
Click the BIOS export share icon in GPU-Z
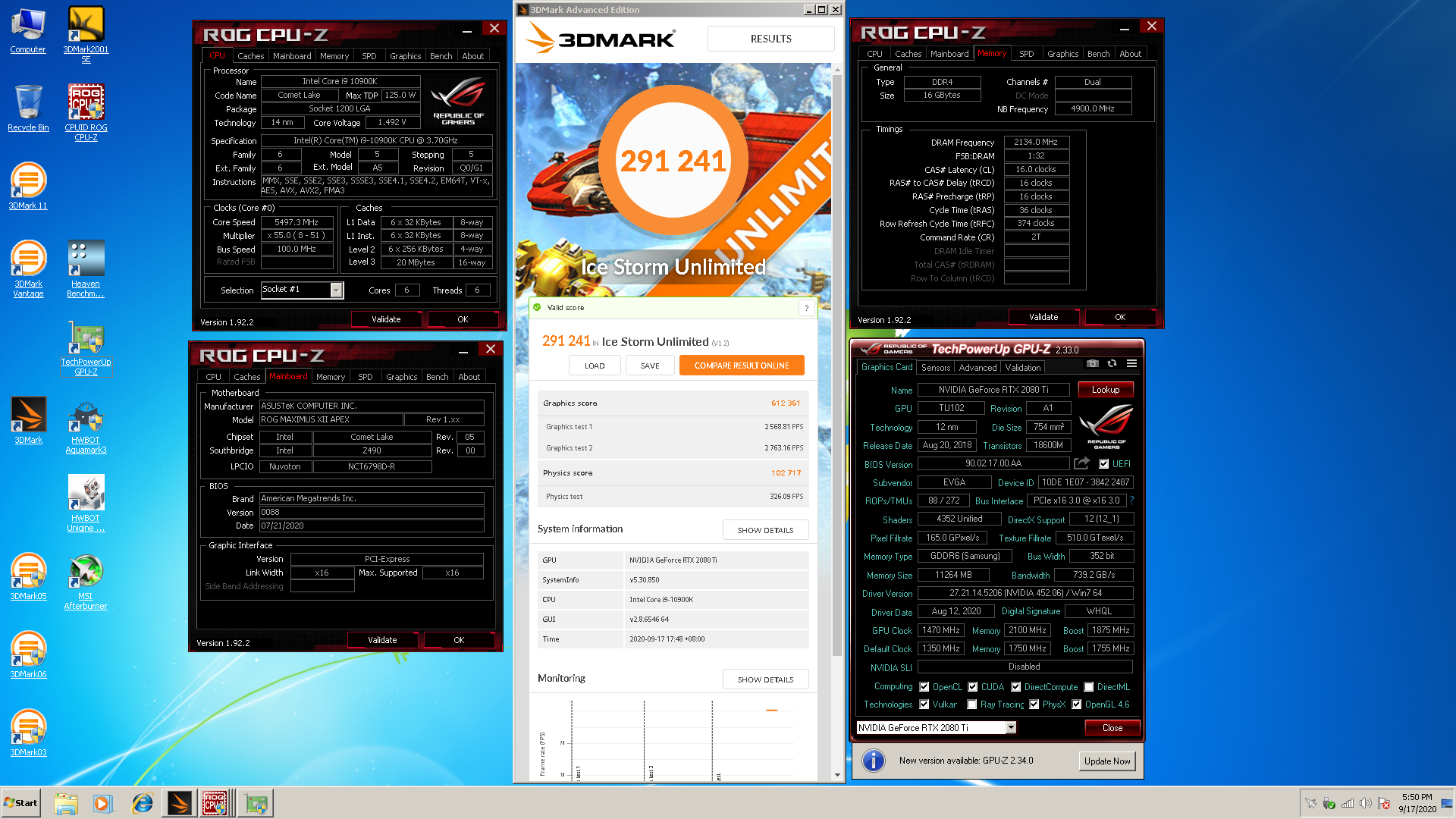click(x=1082, y=463)
